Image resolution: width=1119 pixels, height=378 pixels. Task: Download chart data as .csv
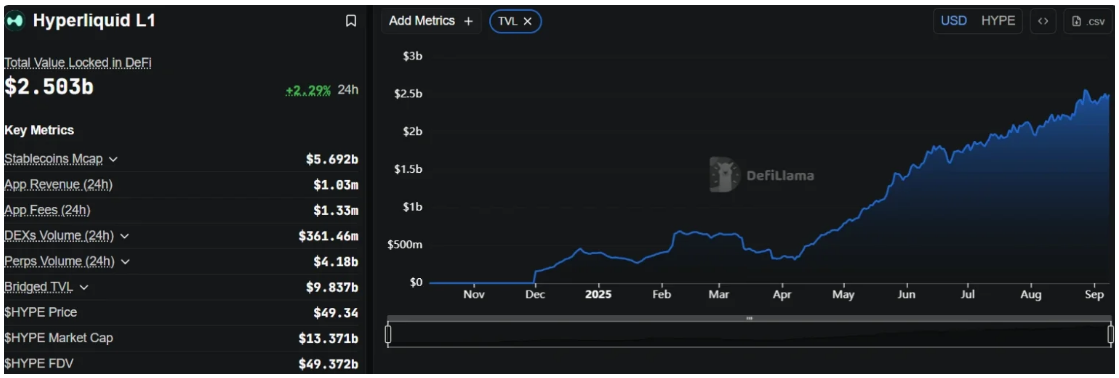[1088, 21]
